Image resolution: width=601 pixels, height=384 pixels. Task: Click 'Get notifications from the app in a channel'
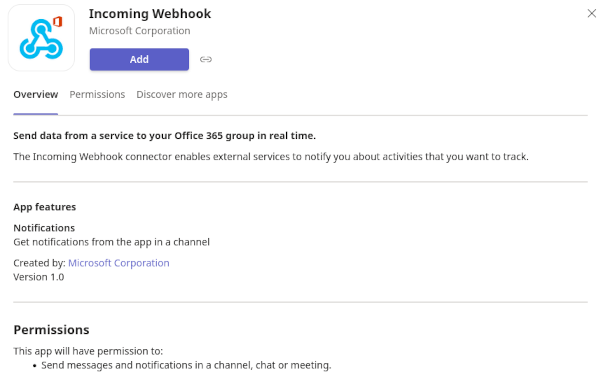pos(112,242)
